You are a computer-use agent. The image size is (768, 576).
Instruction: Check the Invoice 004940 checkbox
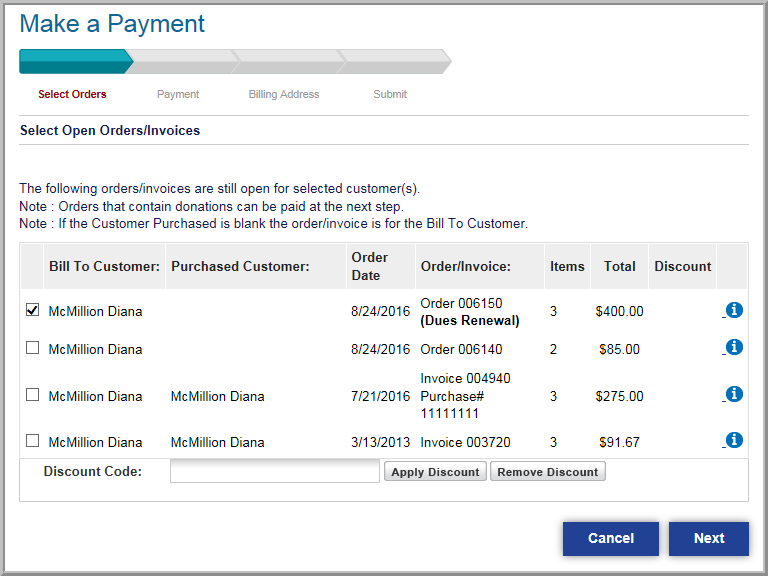(32, 394)
